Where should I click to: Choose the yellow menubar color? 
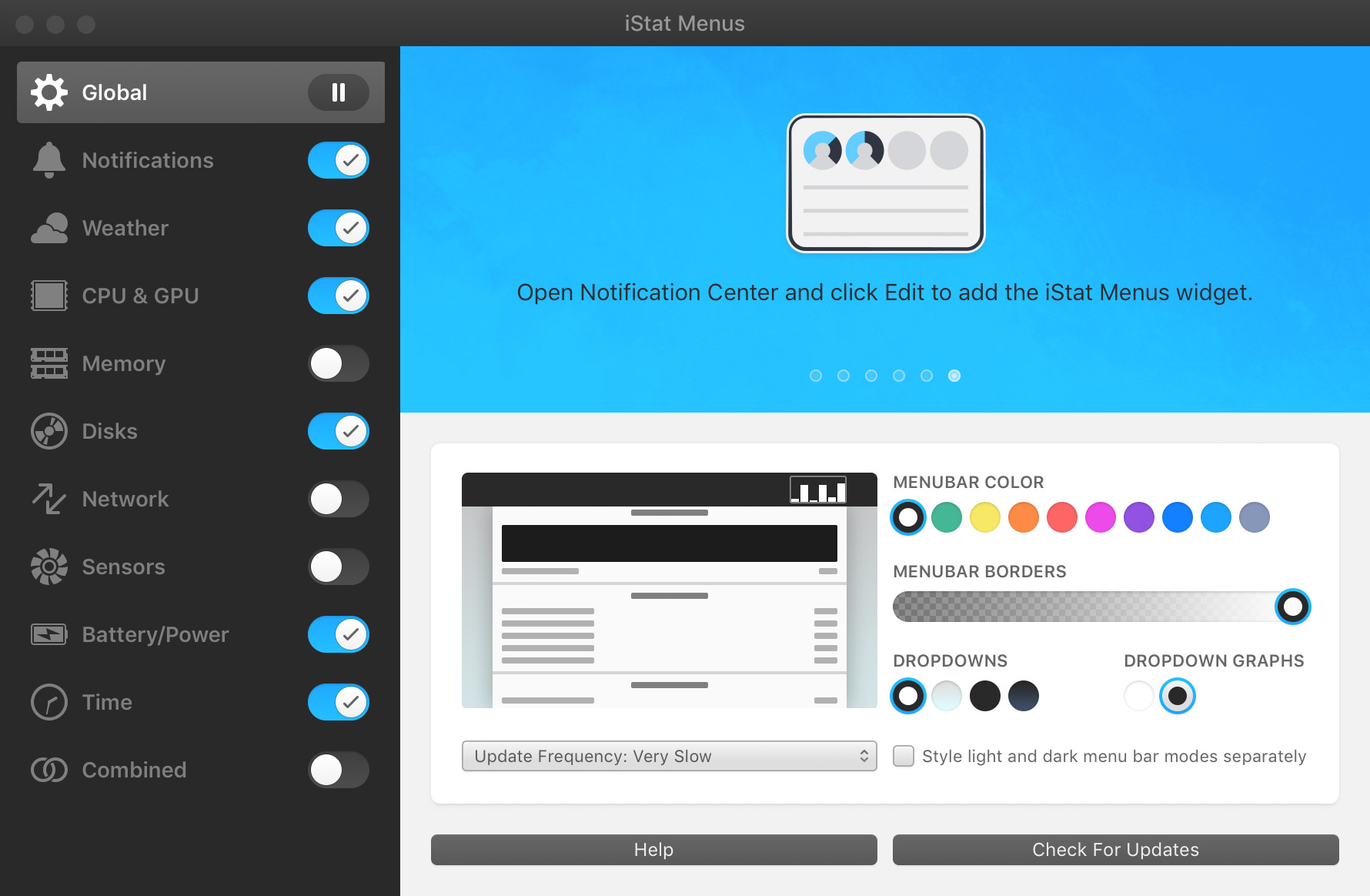tap(985, 517)
